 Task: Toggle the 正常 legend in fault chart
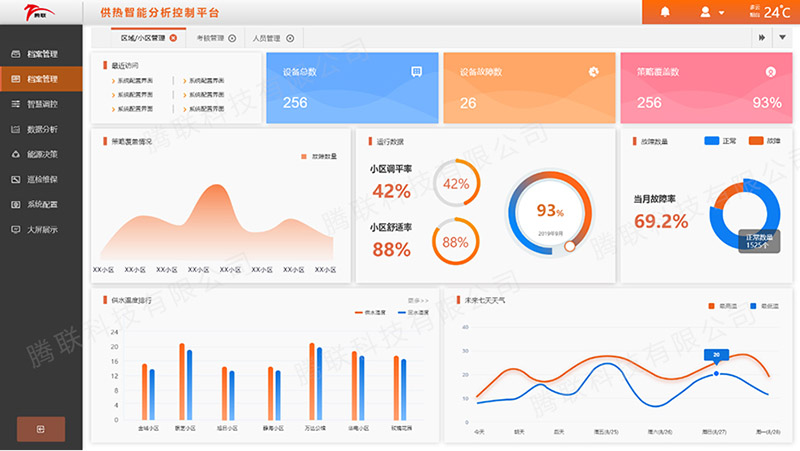720,141
